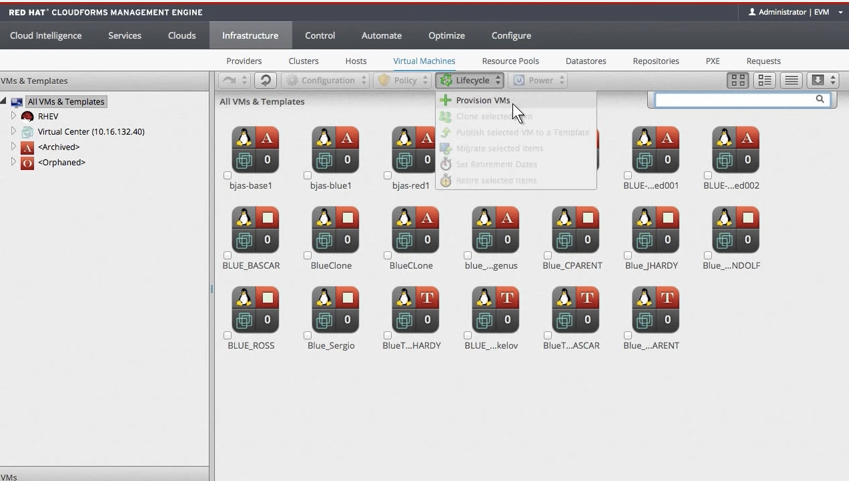849x481 pixels.
Task: Open the Administrator user menu
Action: click(x=795, y=12)
